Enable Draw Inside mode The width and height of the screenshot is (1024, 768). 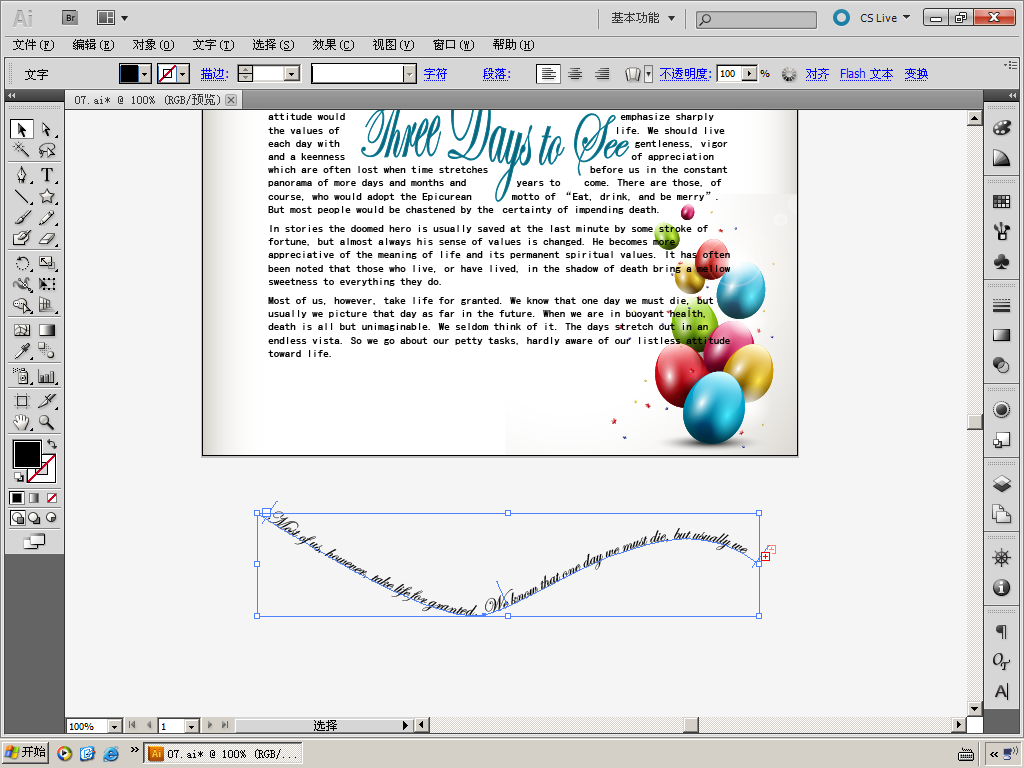pyautogui.click(x=51, y=518)
